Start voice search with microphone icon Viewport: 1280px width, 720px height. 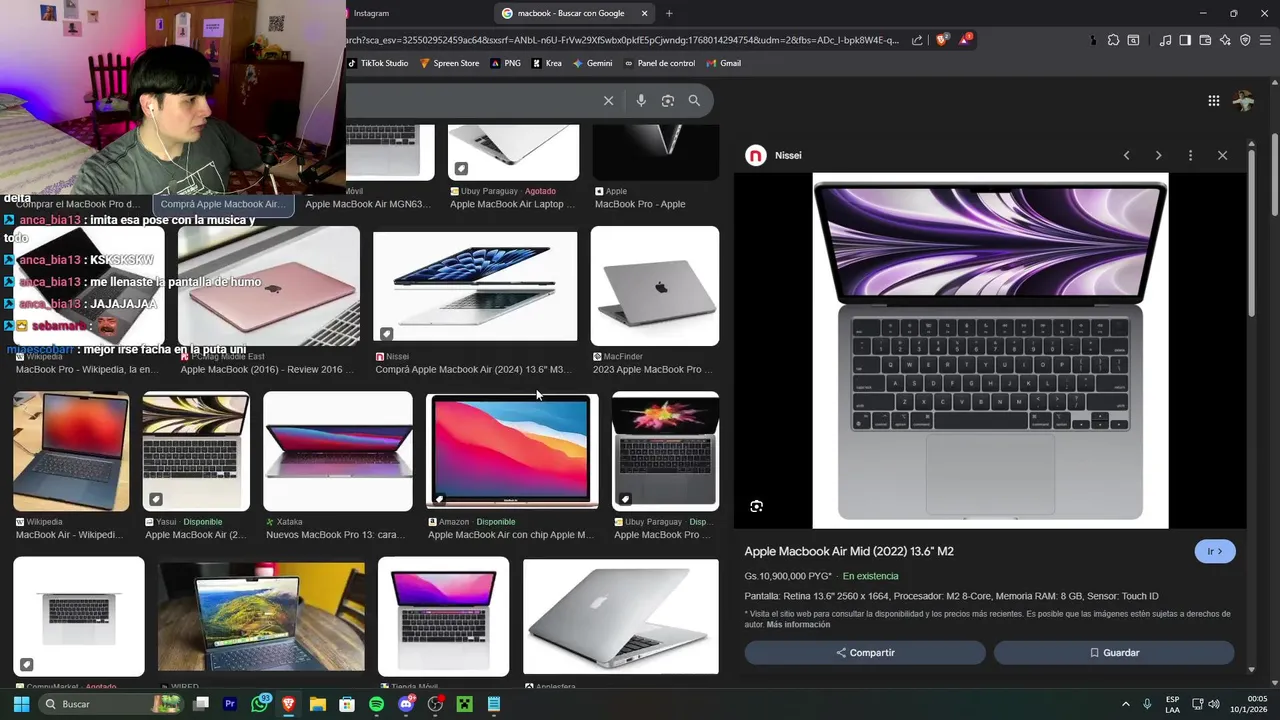[x=641, y=100]
